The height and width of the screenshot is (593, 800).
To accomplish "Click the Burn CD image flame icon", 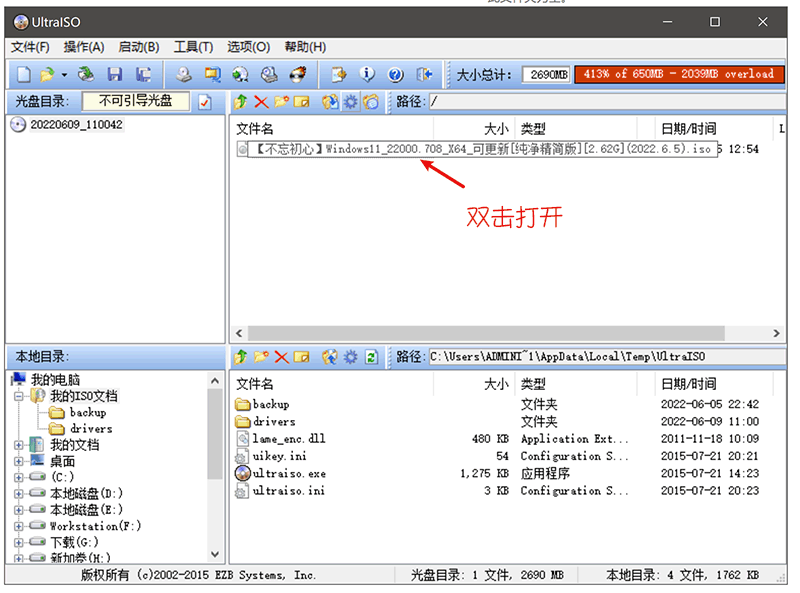I will tap(298, 75).
